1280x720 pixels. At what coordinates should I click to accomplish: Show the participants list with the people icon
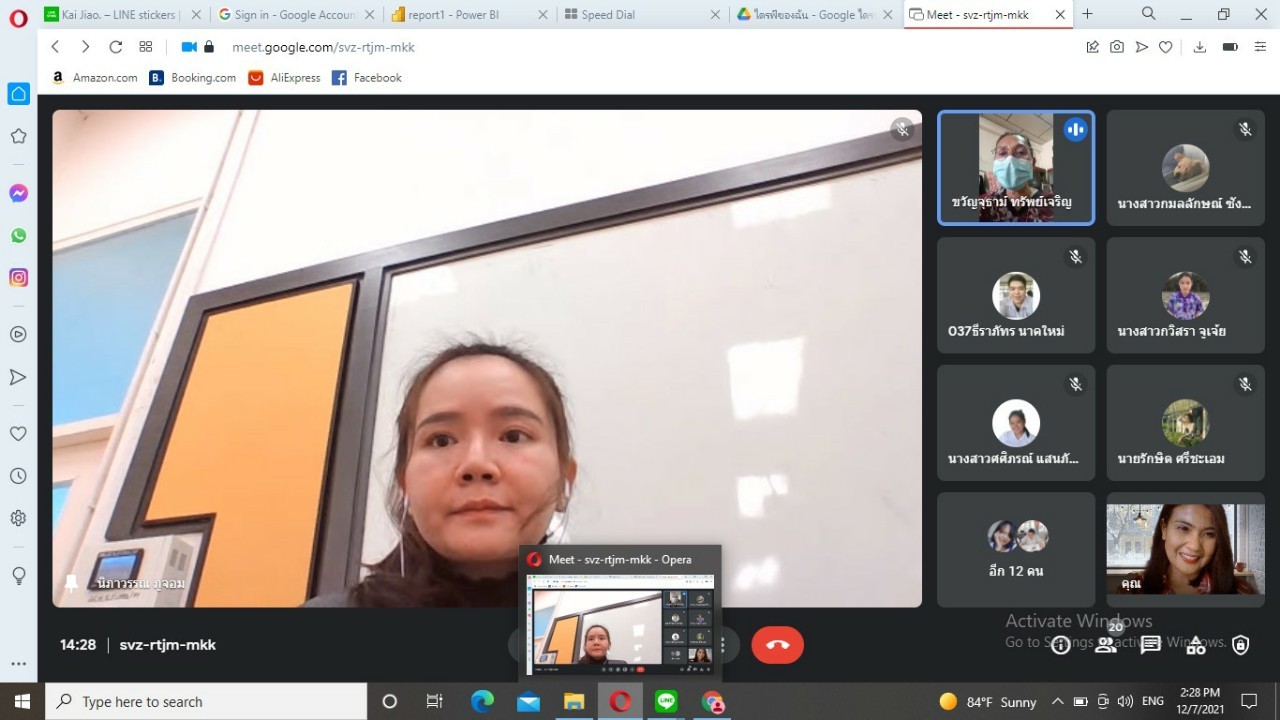click(x=1106, y=645)
